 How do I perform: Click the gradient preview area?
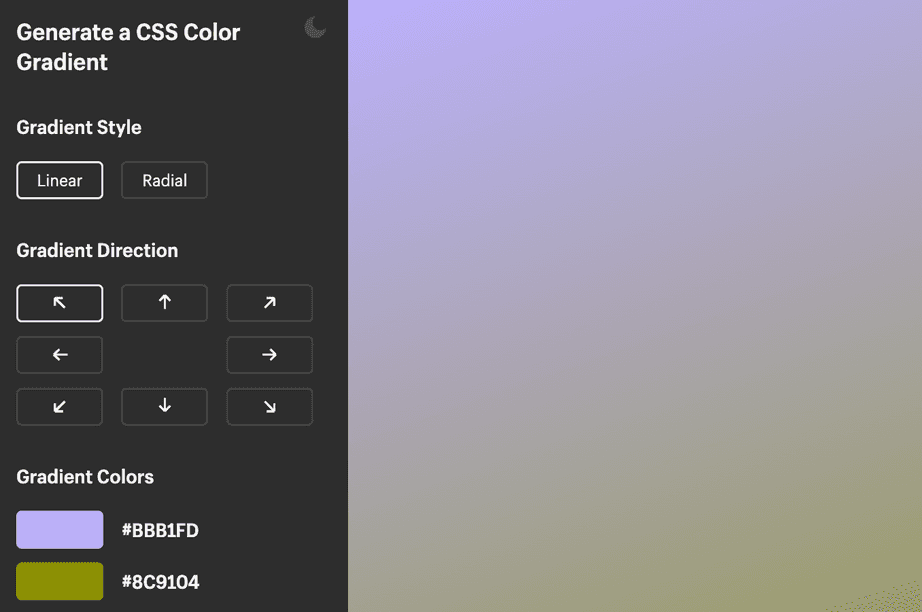point(635,306)
